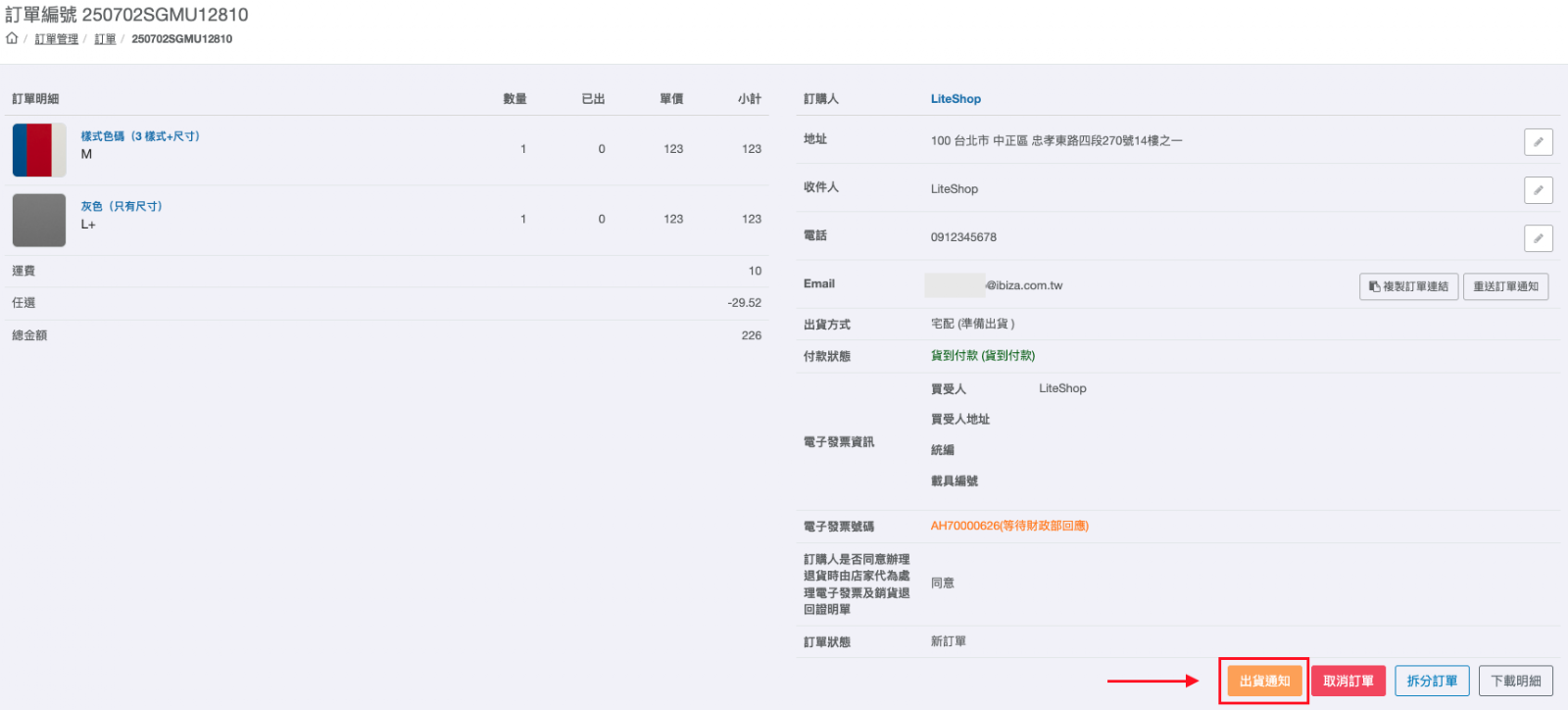Click the 複製訂單連結 button
Viewport: 1568px width, 710px height.
(x=1408, y=286)
